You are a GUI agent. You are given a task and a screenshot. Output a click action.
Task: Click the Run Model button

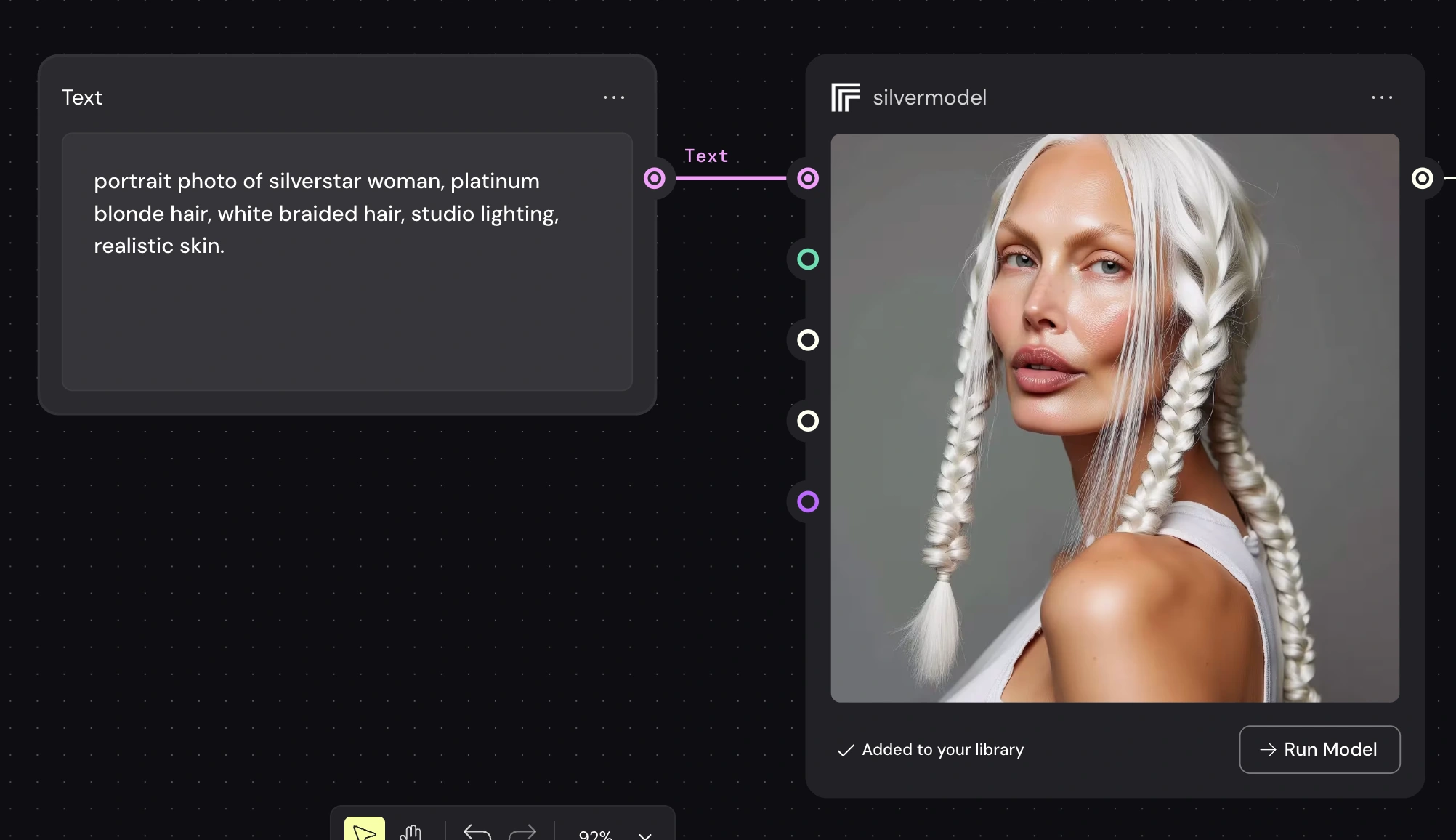pyautogui.click(x=1319, y=749)
